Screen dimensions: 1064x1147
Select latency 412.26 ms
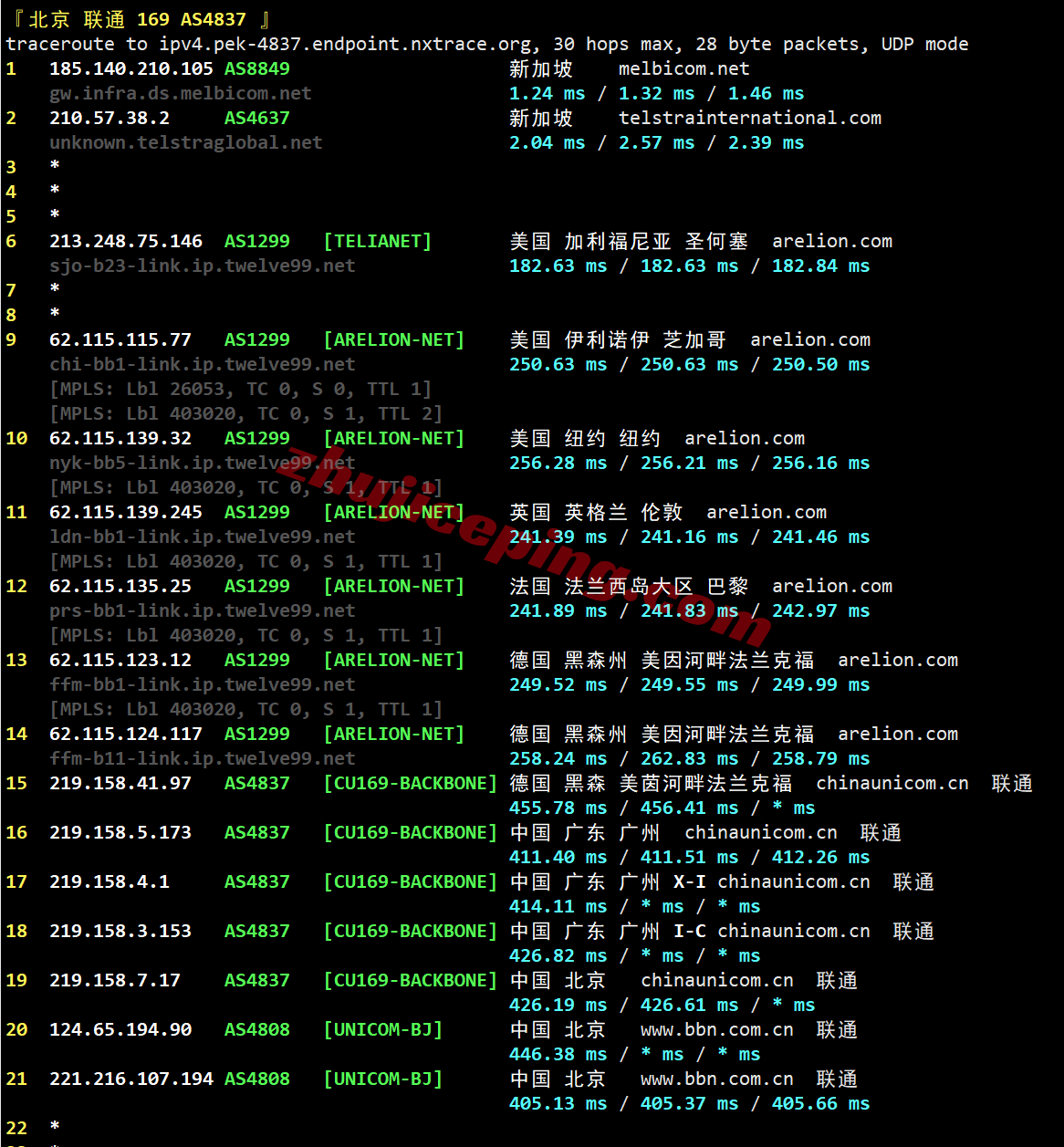[821, 857]
